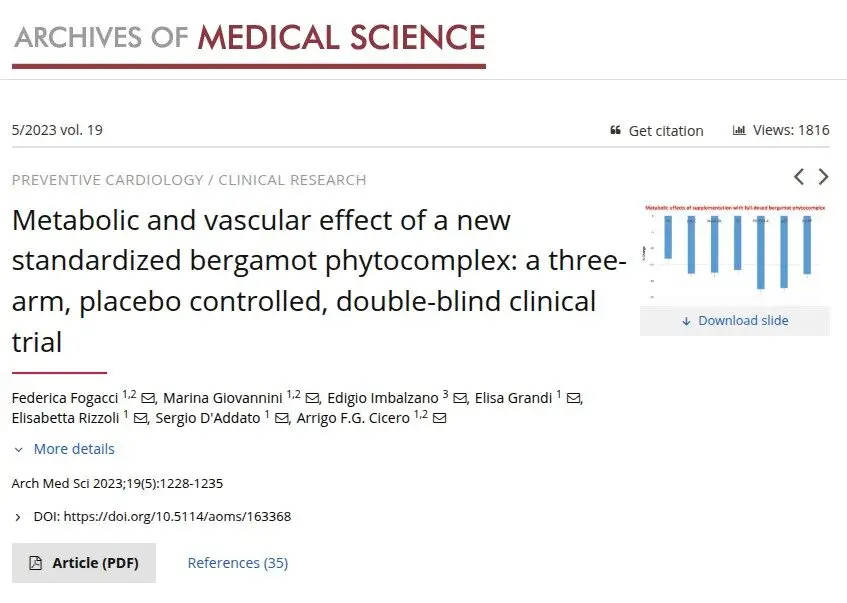847x603 pixels.
Task: Switch to the References (35) tab
Action: pos(238,563)
